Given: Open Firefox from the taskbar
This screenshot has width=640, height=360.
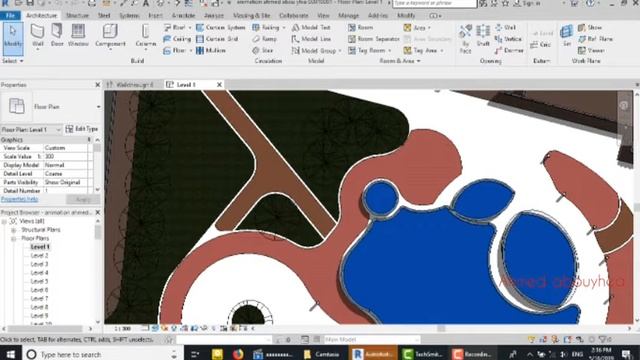Looking at the screenshot, I should coord(238,354).
